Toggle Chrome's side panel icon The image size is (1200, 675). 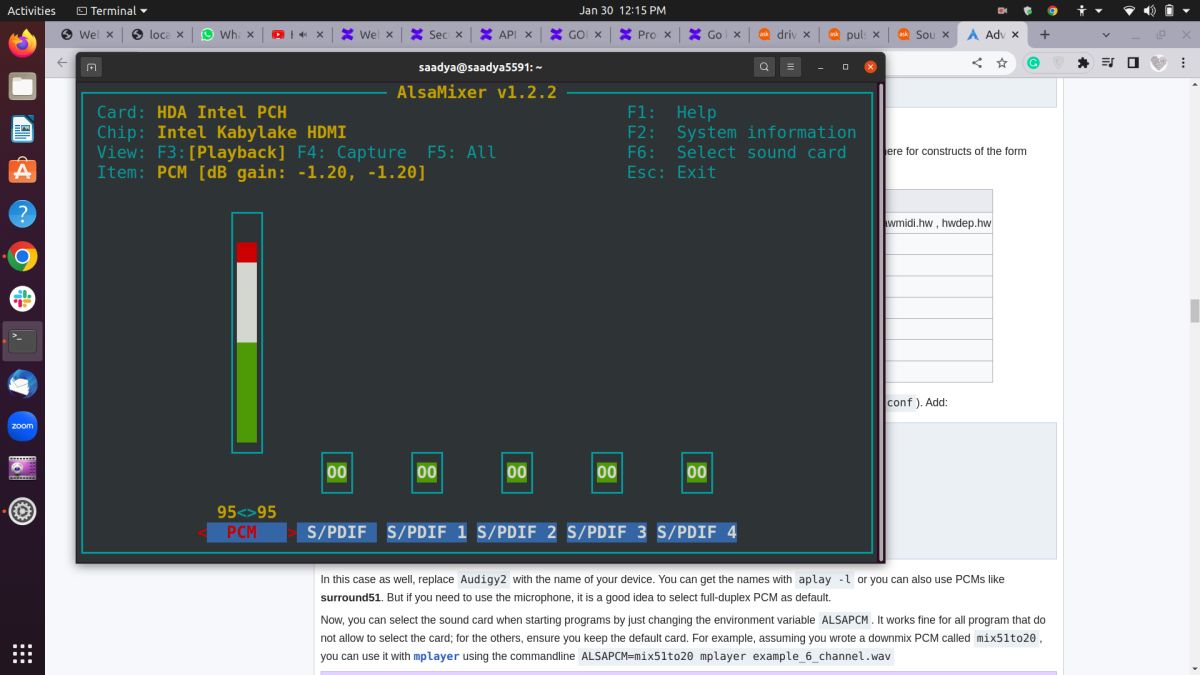[x=1133, y=62]
